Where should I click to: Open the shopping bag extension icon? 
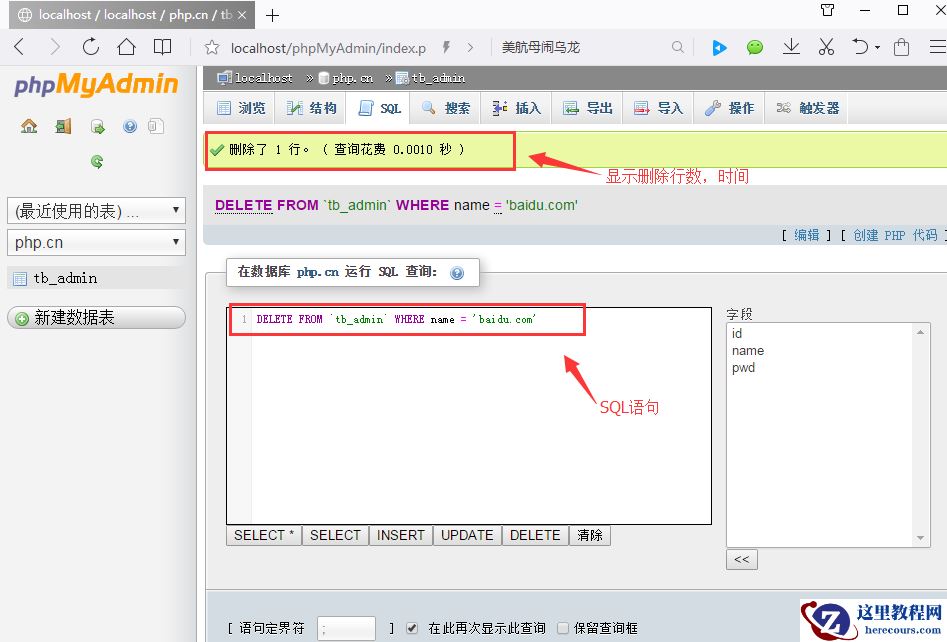point(901,47)
